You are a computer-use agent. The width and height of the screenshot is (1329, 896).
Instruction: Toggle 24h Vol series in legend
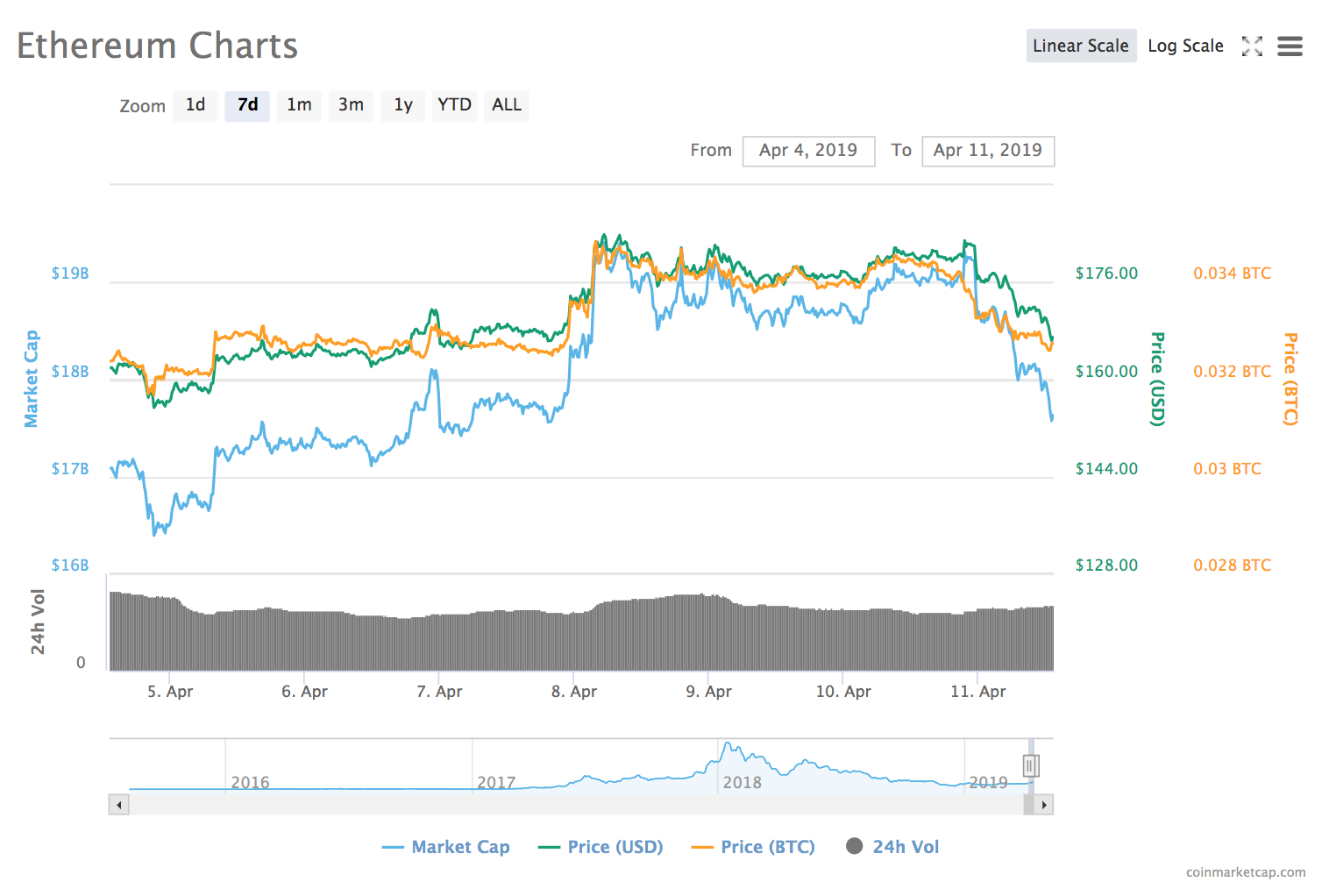[892, 847]
